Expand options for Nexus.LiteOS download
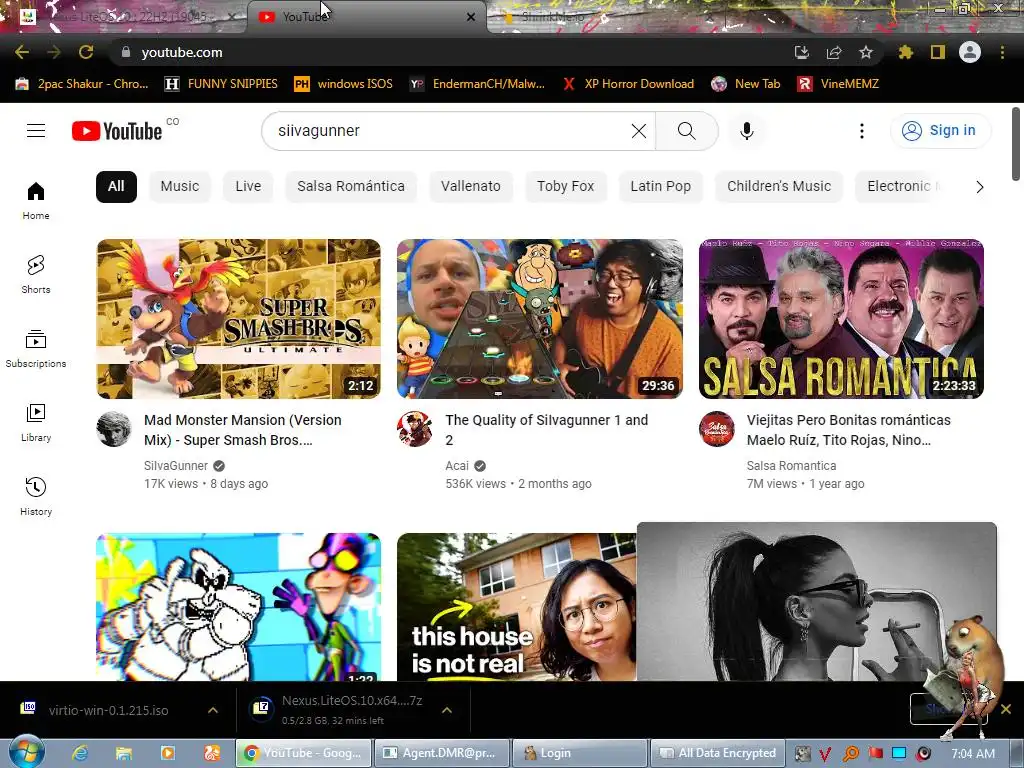 [447, 710]
